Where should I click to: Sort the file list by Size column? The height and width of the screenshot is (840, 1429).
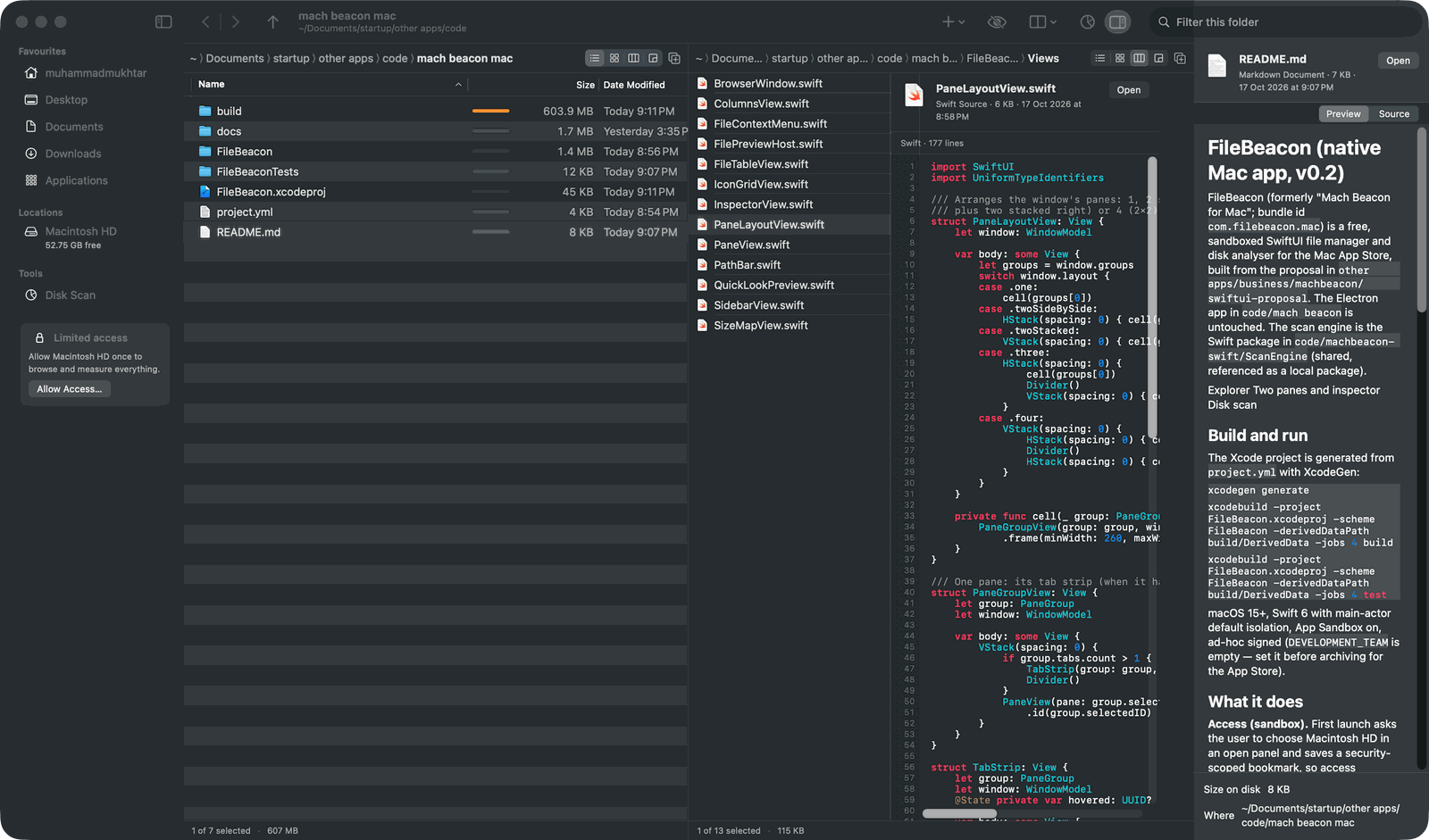(585, 85)
